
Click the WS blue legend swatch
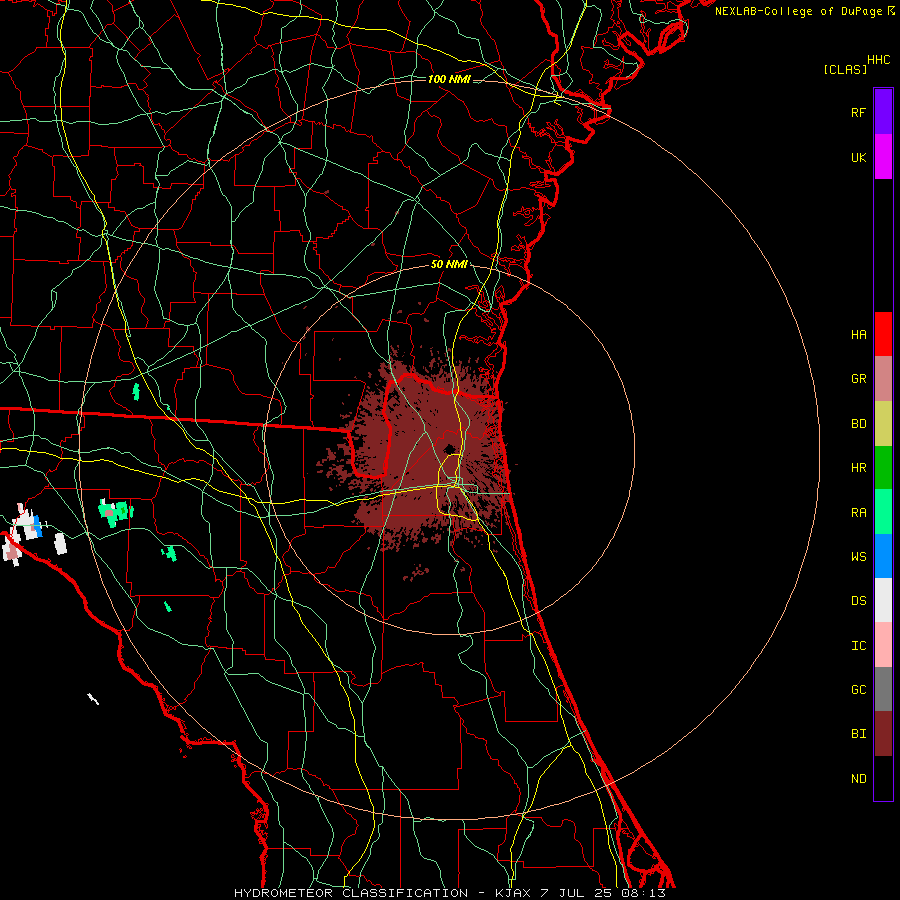point(883,556)
